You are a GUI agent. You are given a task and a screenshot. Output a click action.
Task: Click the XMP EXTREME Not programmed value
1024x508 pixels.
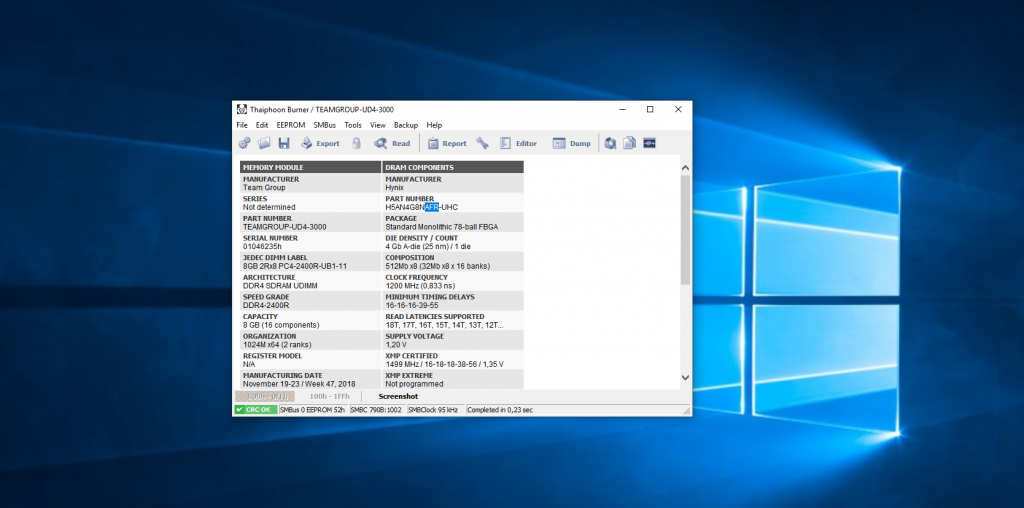point(414,384)
